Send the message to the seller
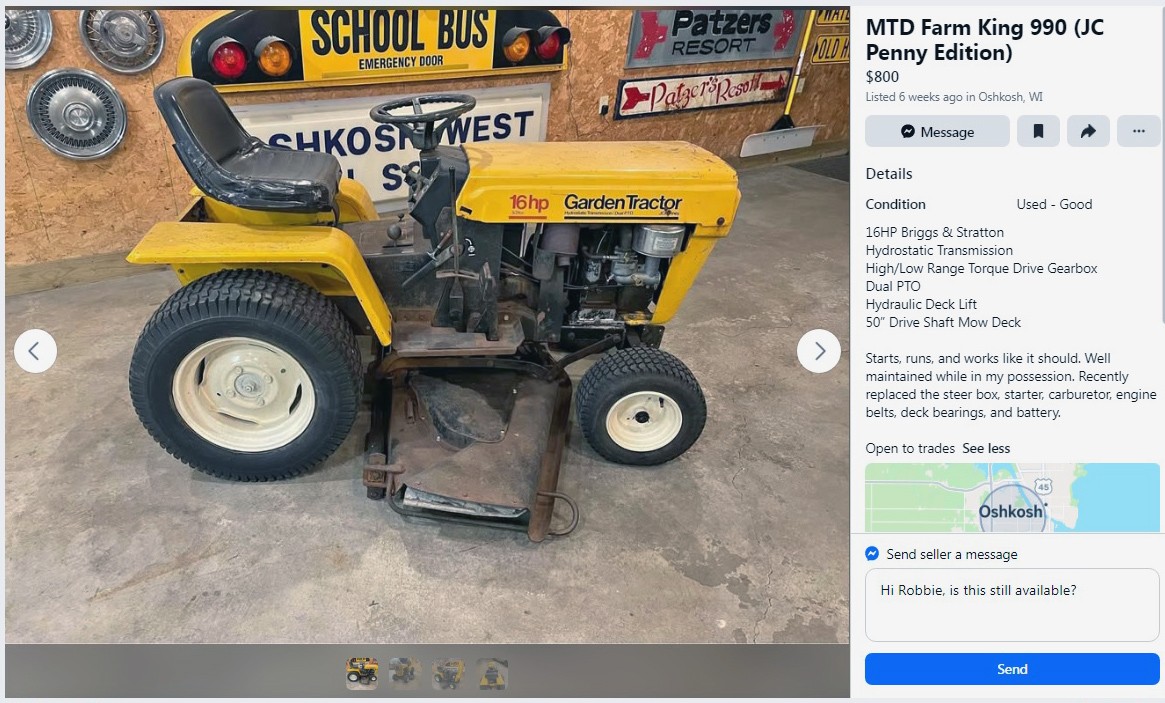This screenshot has width=1165, height=703. pos(1012,669)
